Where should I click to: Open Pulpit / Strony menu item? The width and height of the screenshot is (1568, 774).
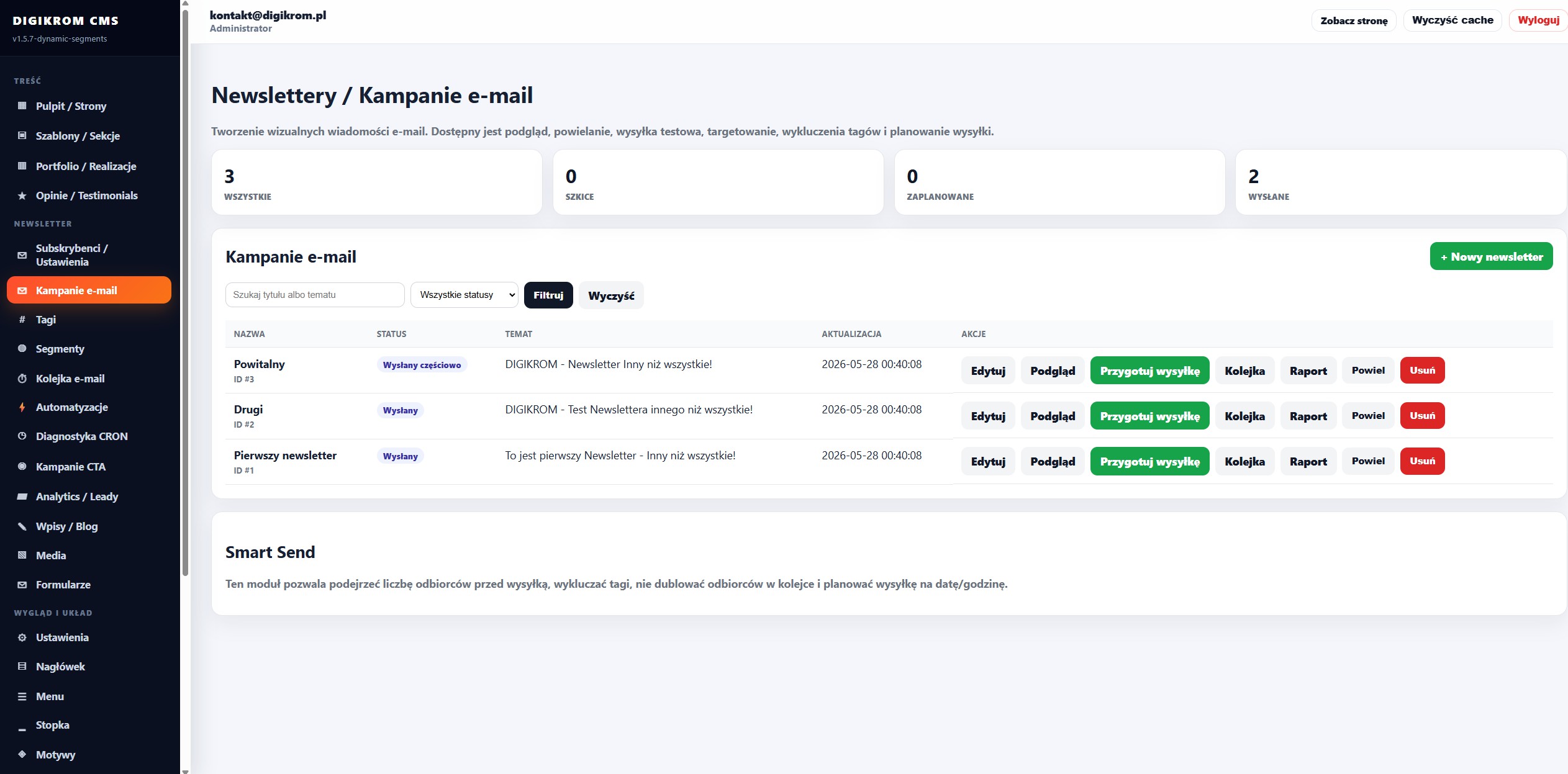[89, 106]
